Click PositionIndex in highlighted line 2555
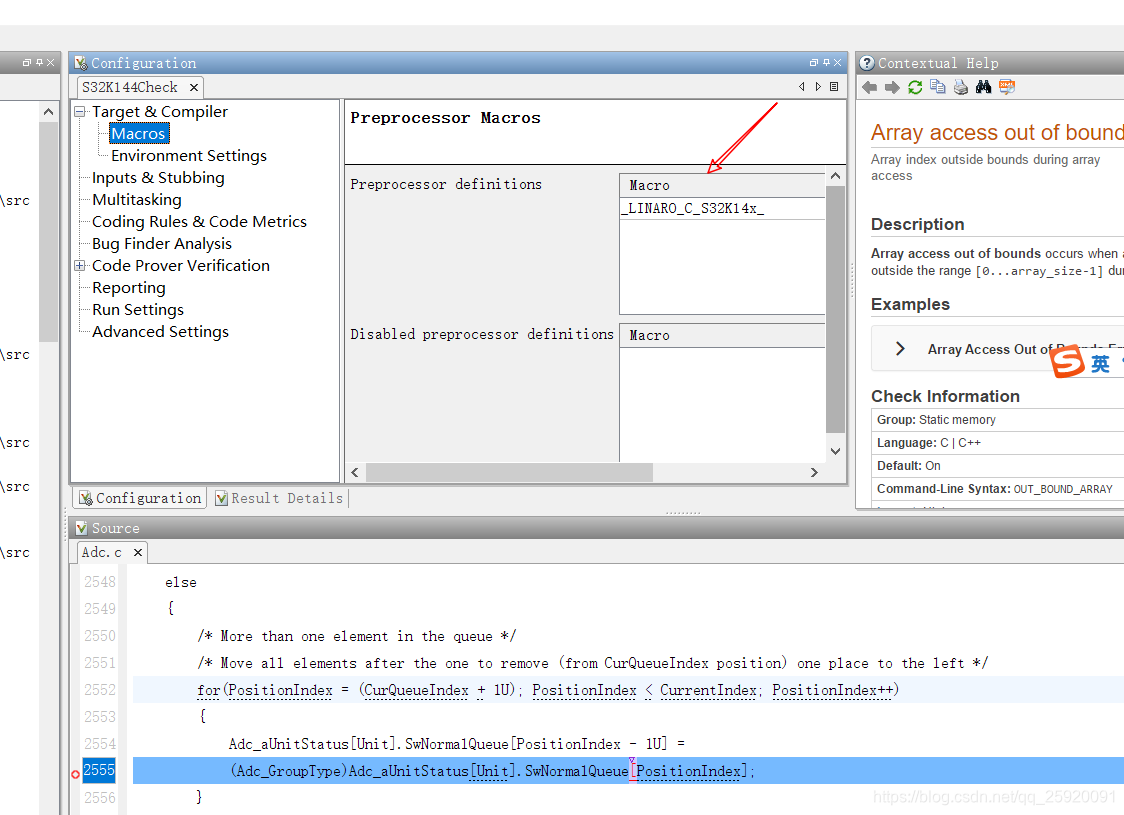The image size is (1124, 815). coord(688,771)
